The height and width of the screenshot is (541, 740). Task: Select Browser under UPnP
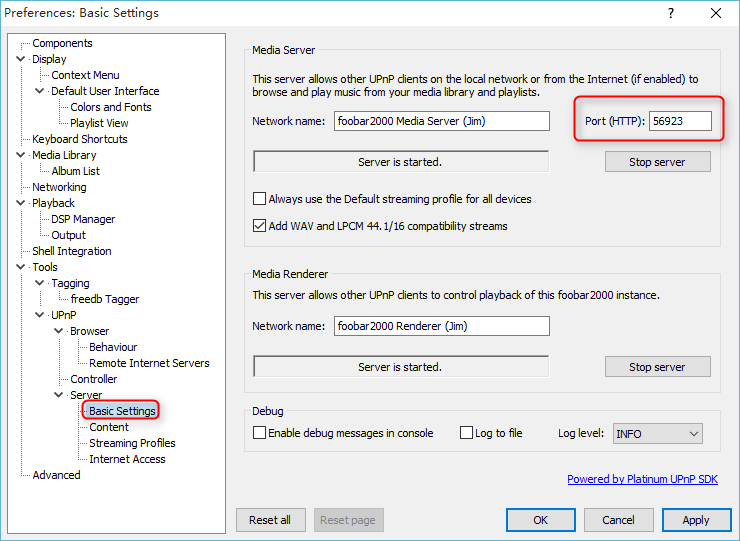(90, 331)
